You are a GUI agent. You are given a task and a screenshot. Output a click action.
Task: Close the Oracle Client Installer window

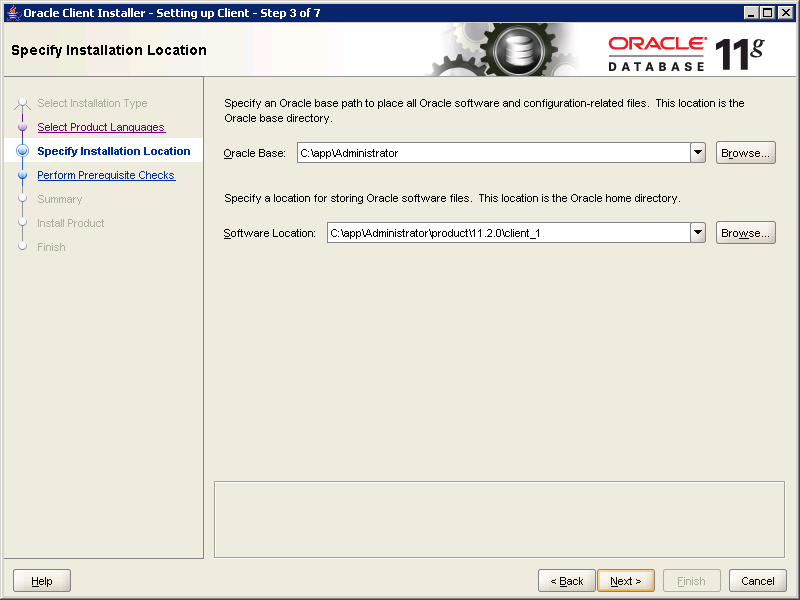[x=785, y=13]
